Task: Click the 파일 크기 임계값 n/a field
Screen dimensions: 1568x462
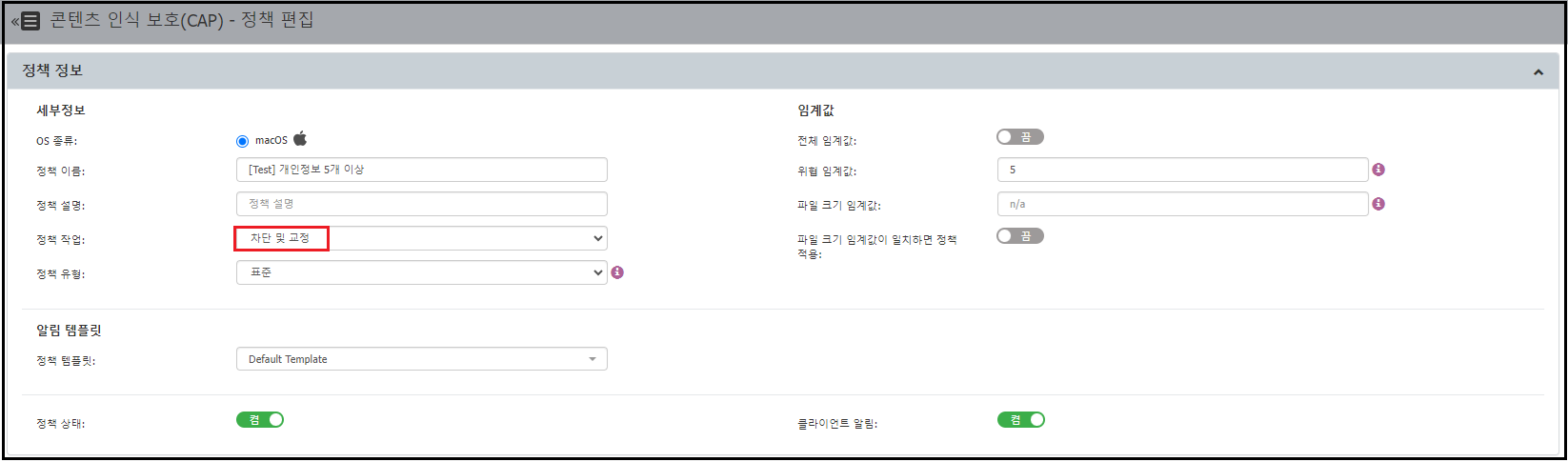Action: (1182, 204)
